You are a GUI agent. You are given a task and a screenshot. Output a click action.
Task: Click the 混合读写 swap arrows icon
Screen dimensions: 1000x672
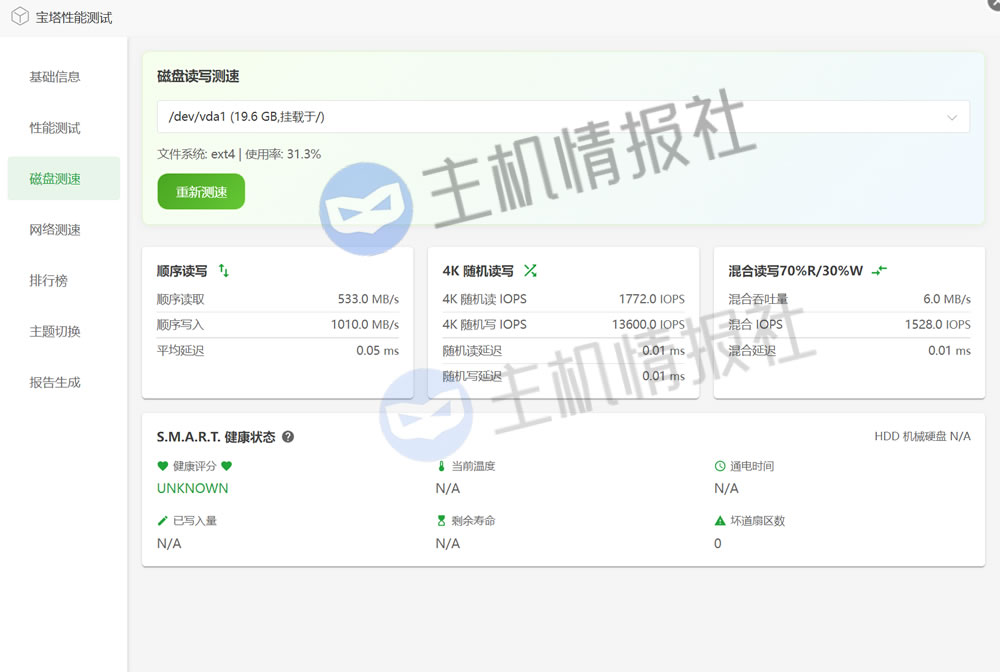point(879,271)
